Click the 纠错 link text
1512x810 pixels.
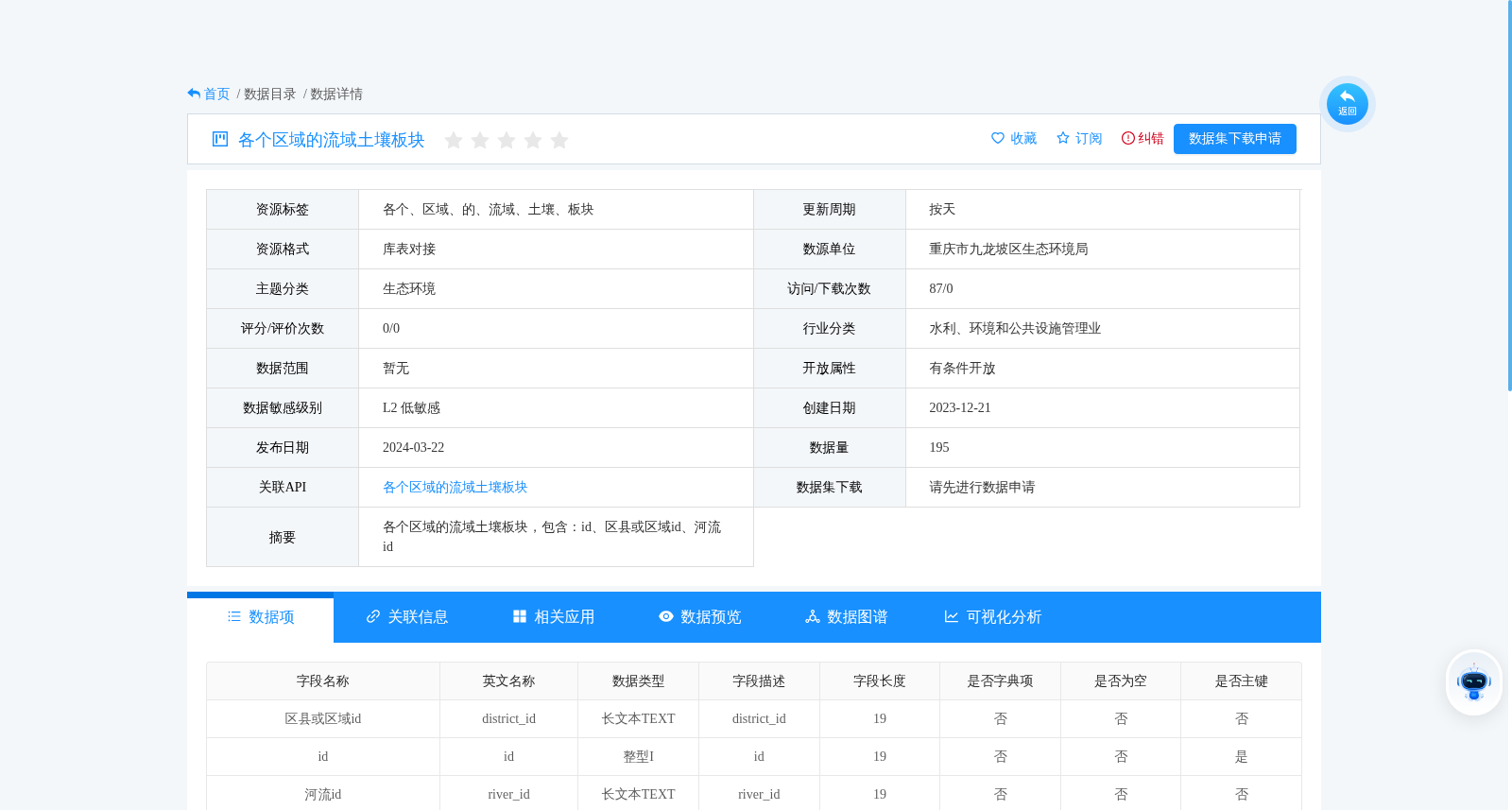point(1151,138)
